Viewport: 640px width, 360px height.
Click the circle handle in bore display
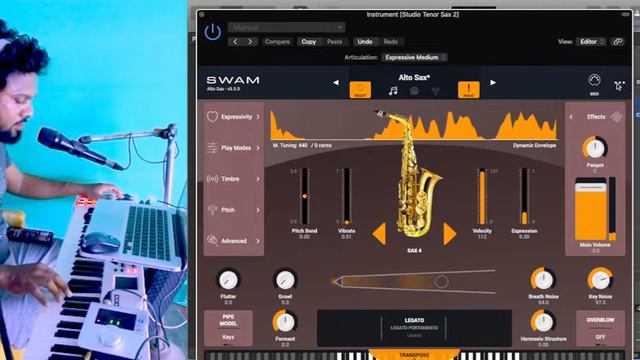pos(441,281)
